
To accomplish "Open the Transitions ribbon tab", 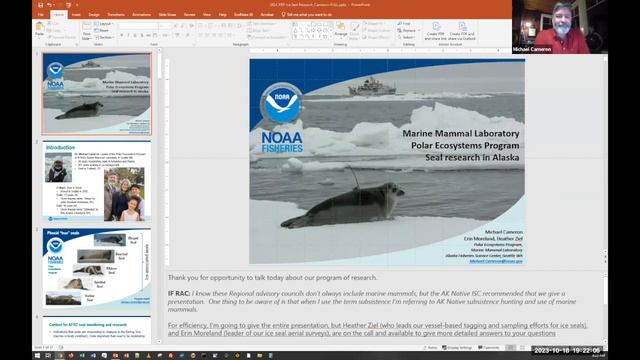I will pos(116,15).
